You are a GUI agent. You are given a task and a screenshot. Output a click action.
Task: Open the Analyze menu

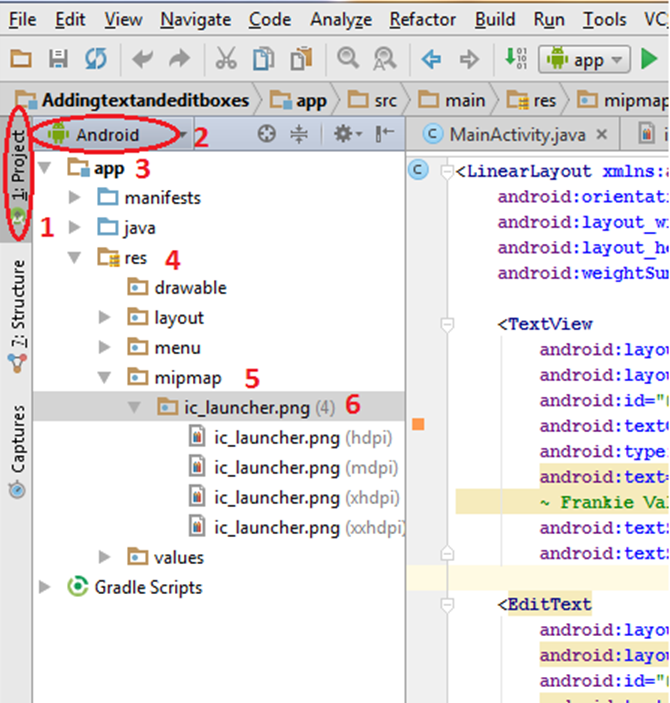tap(341, 20)
